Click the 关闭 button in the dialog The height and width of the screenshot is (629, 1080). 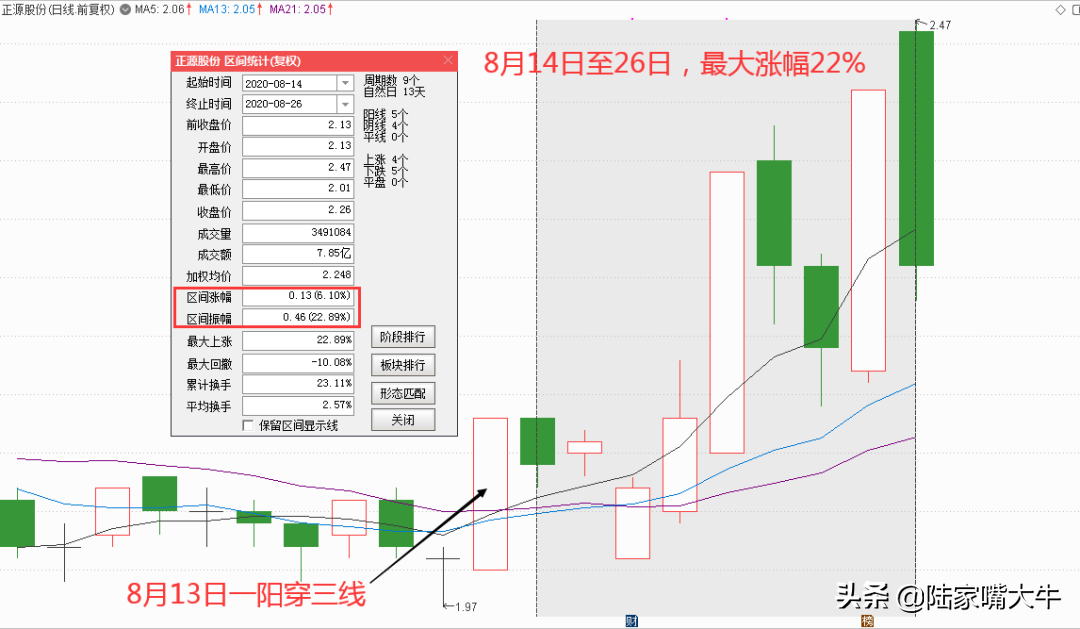(403, 420)
